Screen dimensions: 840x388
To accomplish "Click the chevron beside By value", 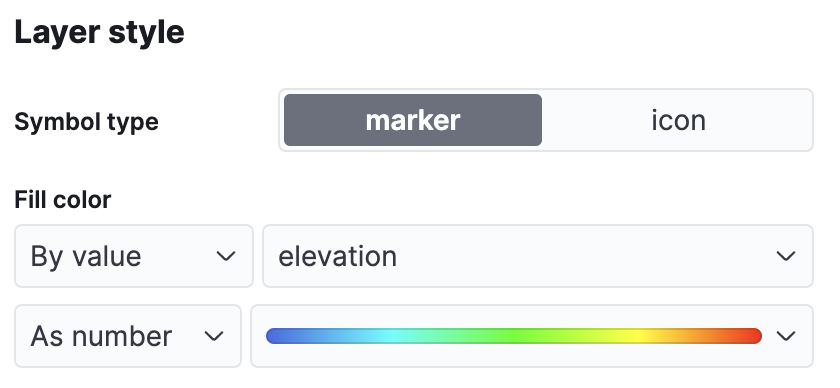I will (226, 256).
